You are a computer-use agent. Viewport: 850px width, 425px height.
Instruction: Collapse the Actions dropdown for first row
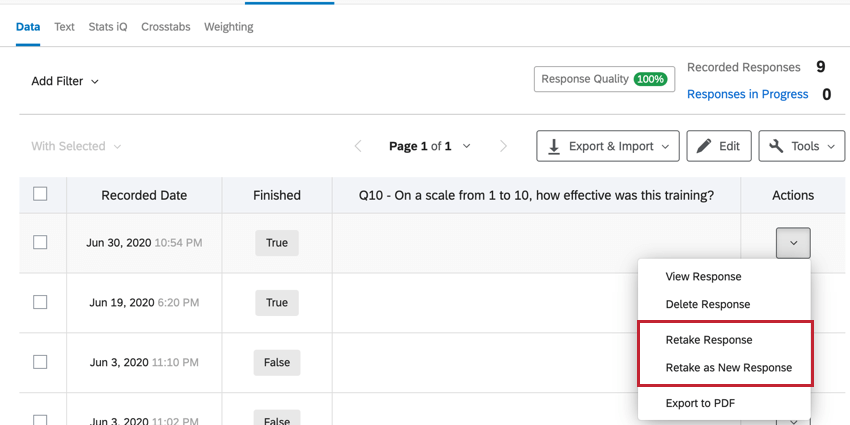[x=794, y=243]
